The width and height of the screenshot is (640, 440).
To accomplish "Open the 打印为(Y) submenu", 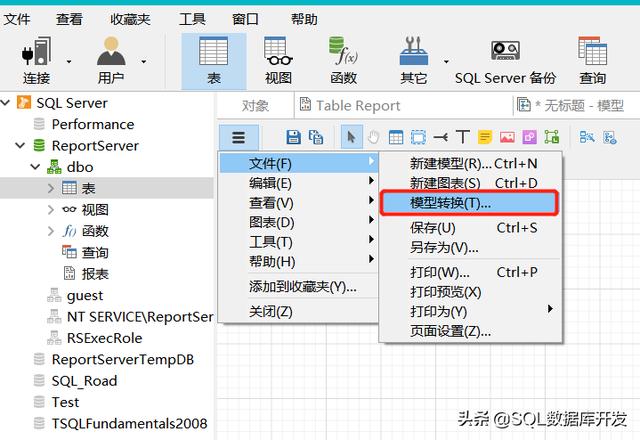I will click(x=471, y=311).
